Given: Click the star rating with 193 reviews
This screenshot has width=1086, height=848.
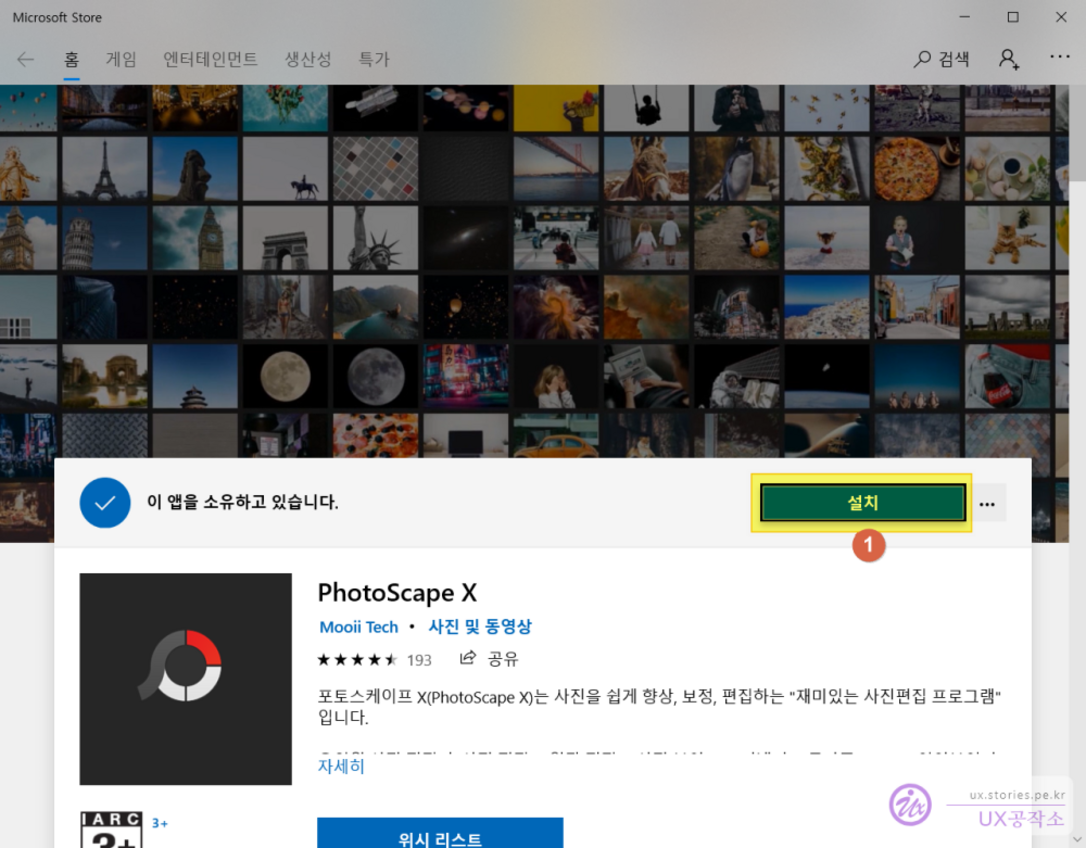Looking at the screenshot, I should click(374, 659).
